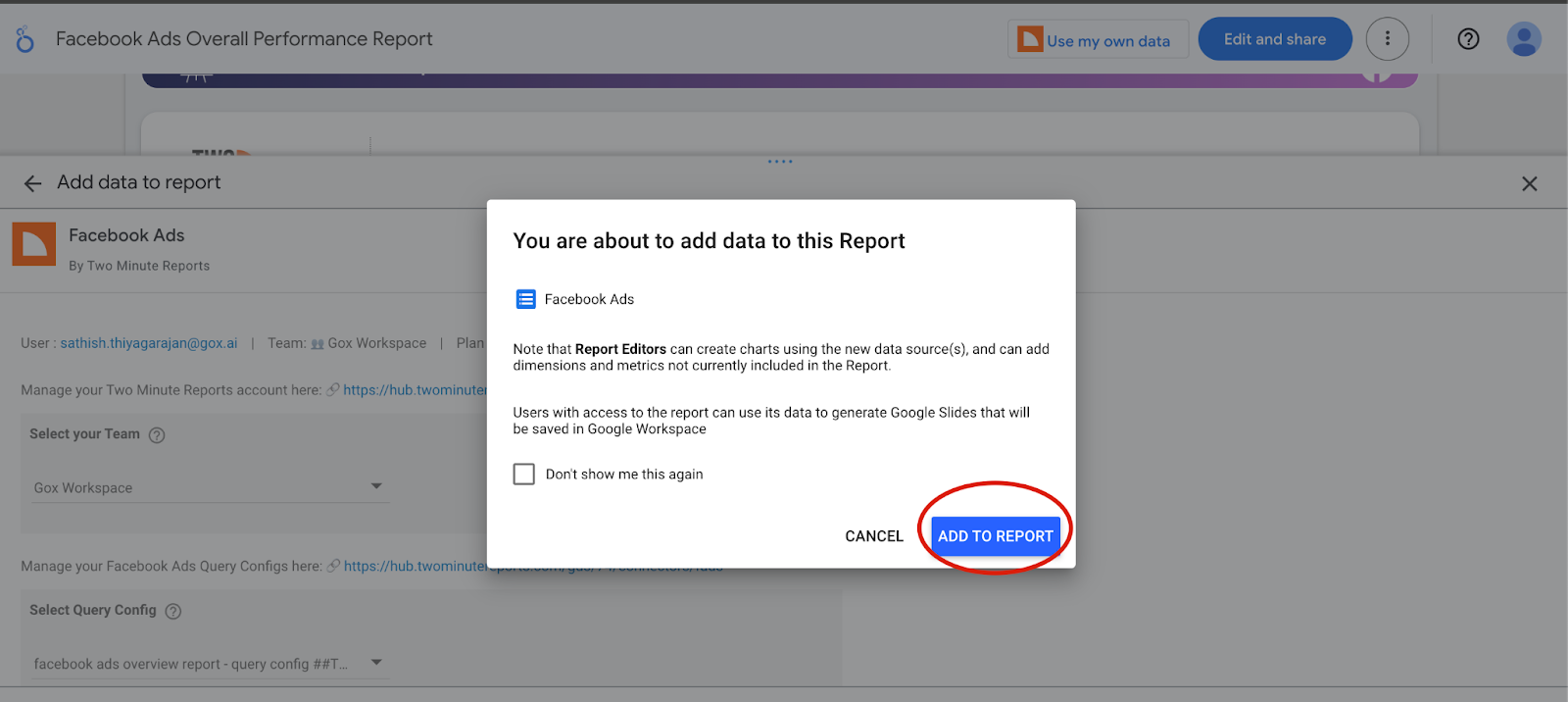
Task: Expand the facebook ads overview query config dropdown
Action: [210, 664]
